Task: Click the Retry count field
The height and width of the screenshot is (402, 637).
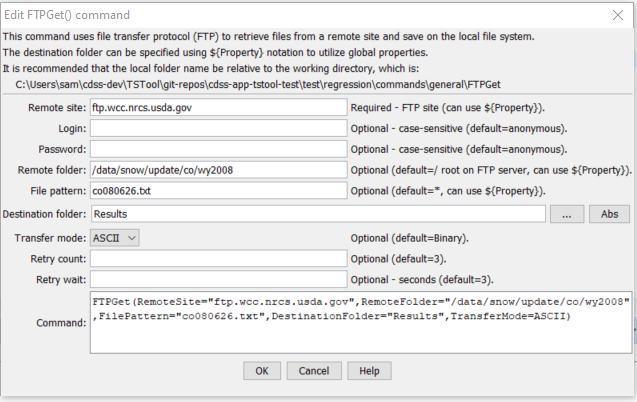Action: [219, 259]
